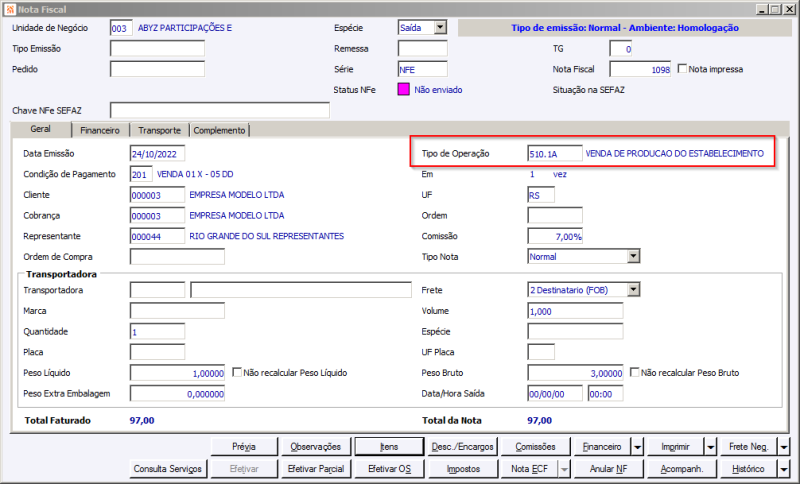Expand the arrow next to Imprimir button
The height and width of the screenshot is (484, 800).
pos(711,447)
